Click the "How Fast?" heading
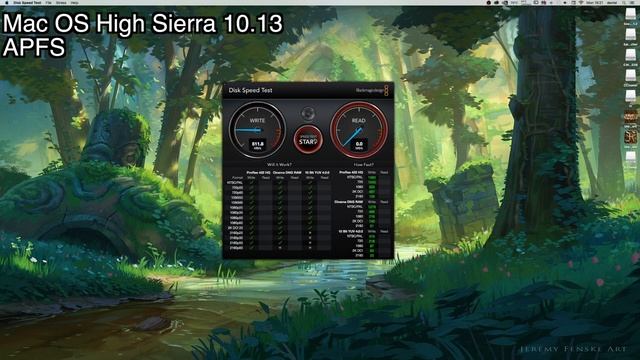Screen dimensions: 640x360 pos(363,164)
